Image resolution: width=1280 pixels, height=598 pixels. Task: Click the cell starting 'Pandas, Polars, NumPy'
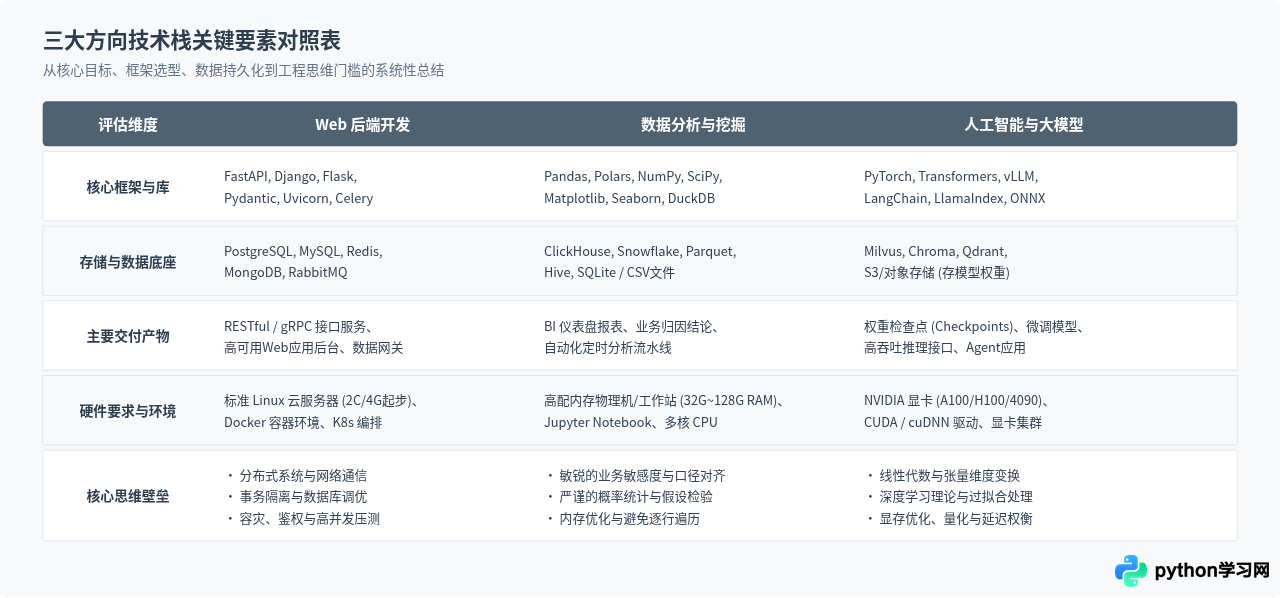tap(633, 187)
